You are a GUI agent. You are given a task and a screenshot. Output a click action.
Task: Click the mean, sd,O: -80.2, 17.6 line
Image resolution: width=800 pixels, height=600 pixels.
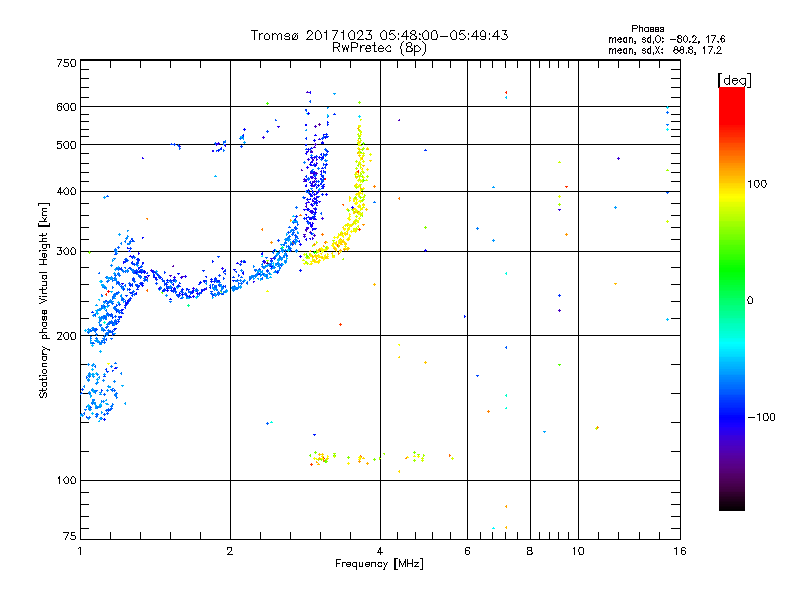(666, 39)
